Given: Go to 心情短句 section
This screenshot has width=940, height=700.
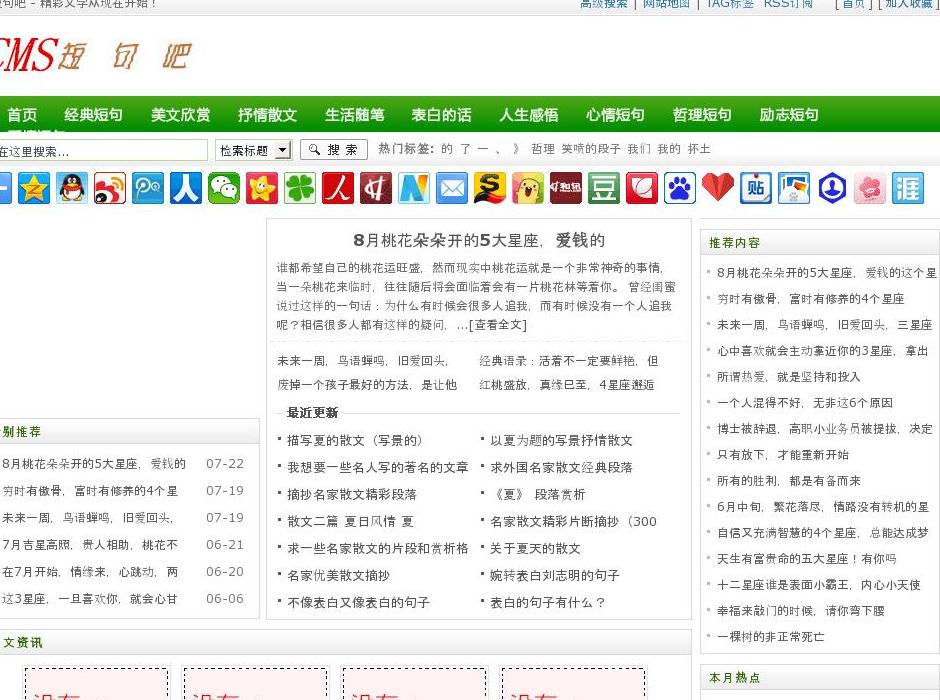Looking at the screenshot, I should click(615, 114).
